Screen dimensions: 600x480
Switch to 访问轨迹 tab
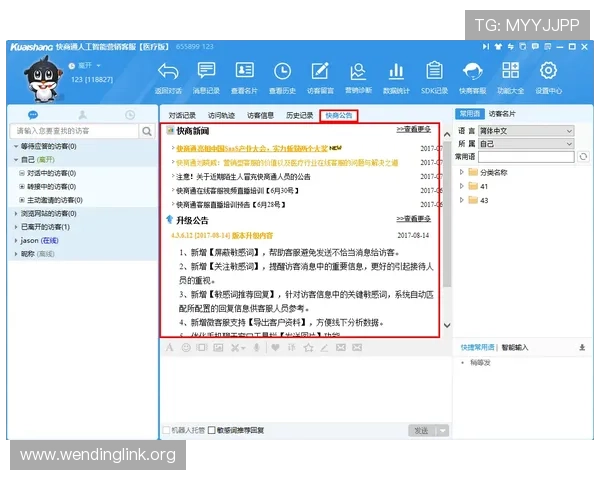tap(221, 115)
